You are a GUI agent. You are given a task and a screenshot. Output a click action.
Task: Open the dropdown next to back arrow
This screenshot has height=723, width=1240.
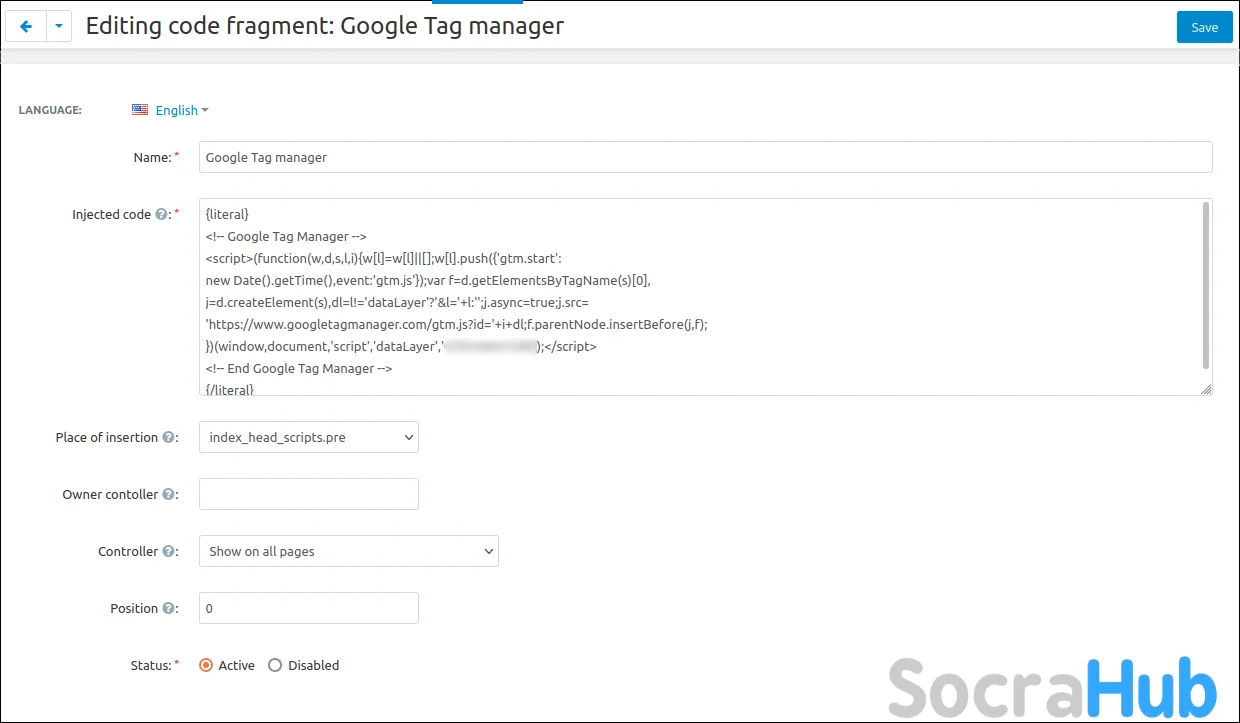(x=59, y=27)
